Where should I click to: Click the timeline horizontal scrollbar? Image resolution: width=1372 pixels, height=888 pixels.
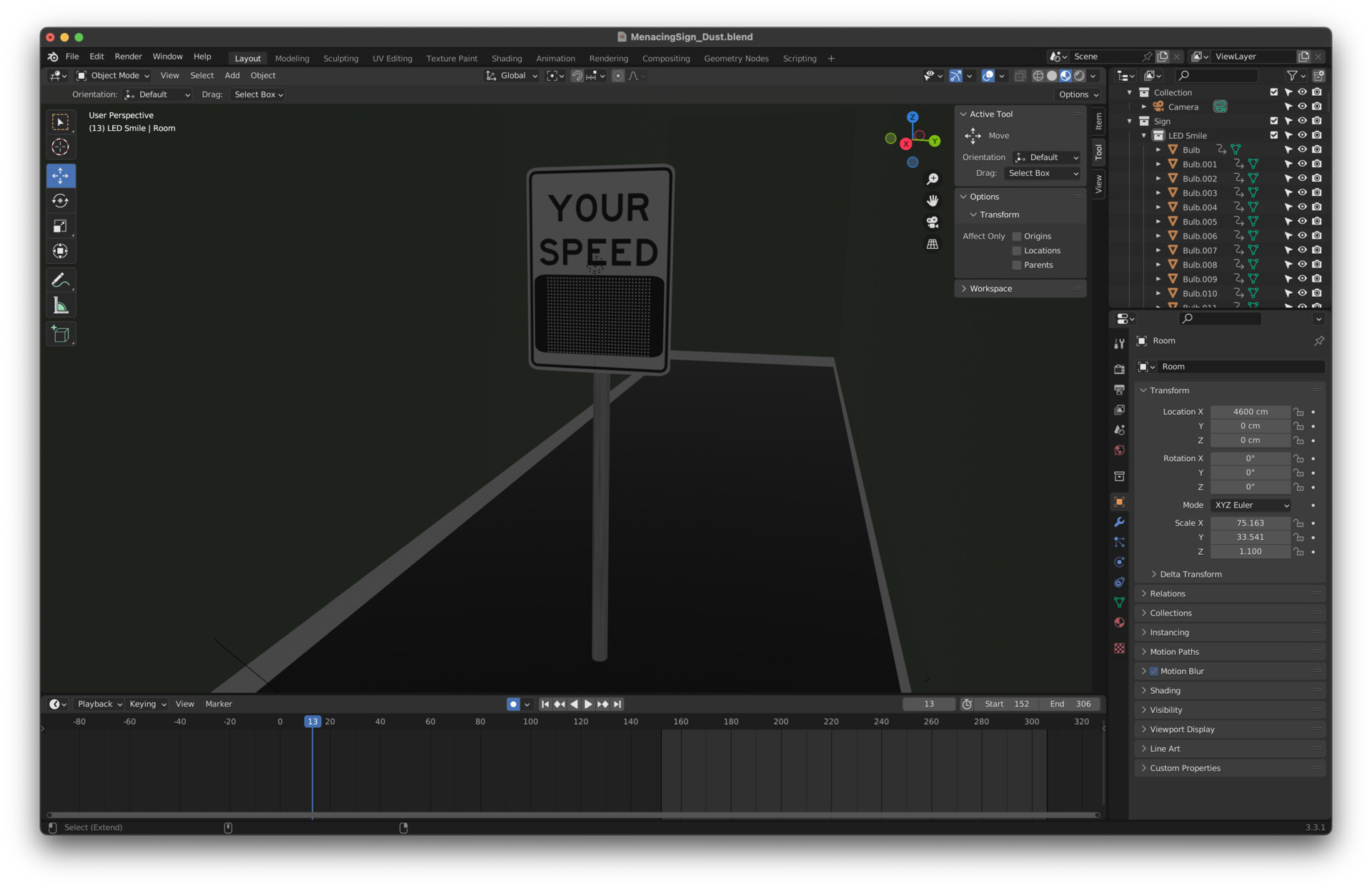(572, 814)
